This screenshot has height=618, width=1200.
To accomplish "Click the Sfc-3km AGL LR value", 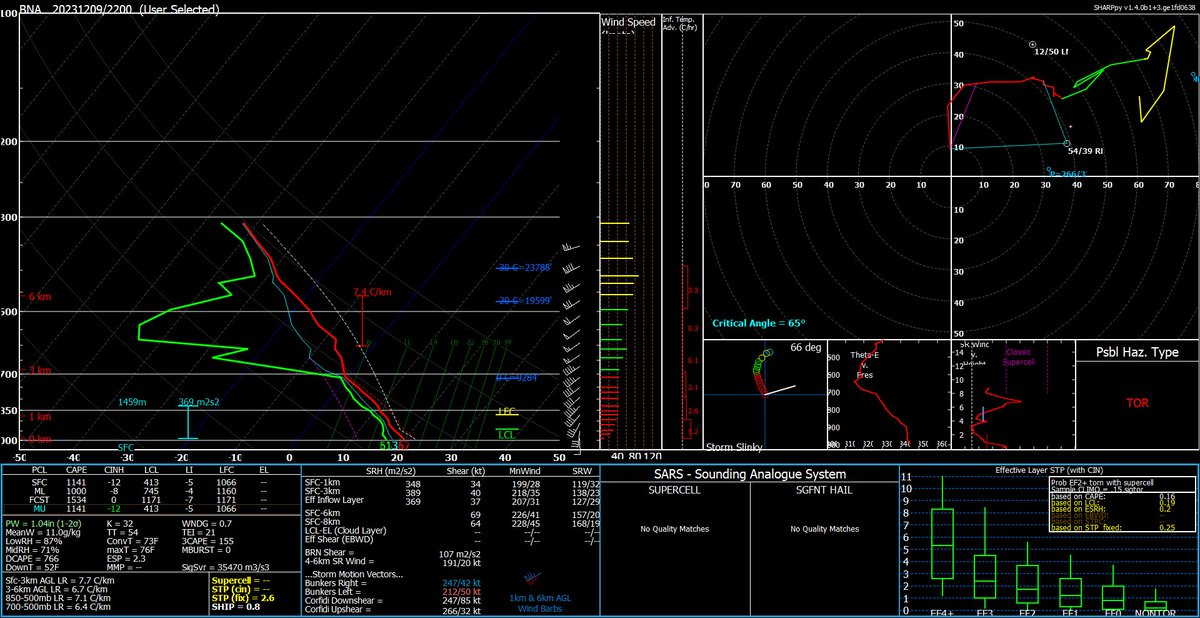I will tap(60, 580).
